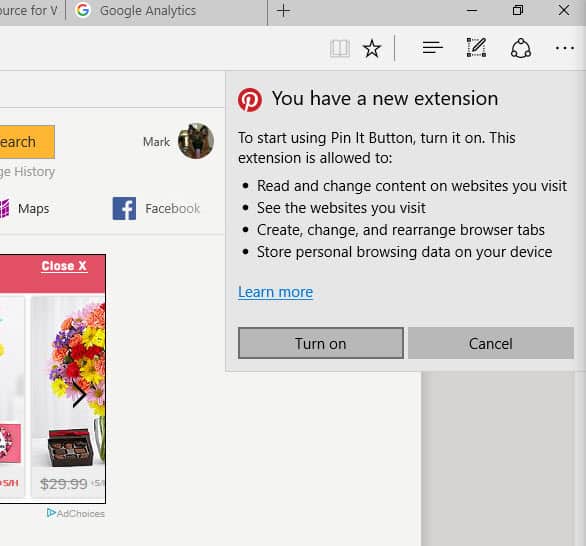Open the Learn more link
Screen dimensions: 586x546
(275, 292)
